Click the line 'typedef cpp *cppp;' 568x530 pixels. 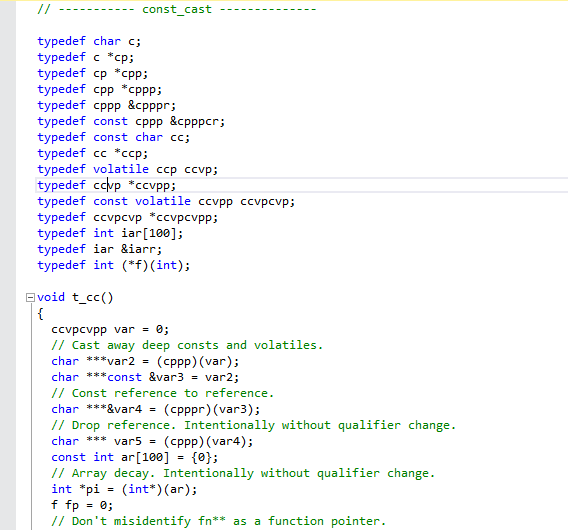[100, 89]
